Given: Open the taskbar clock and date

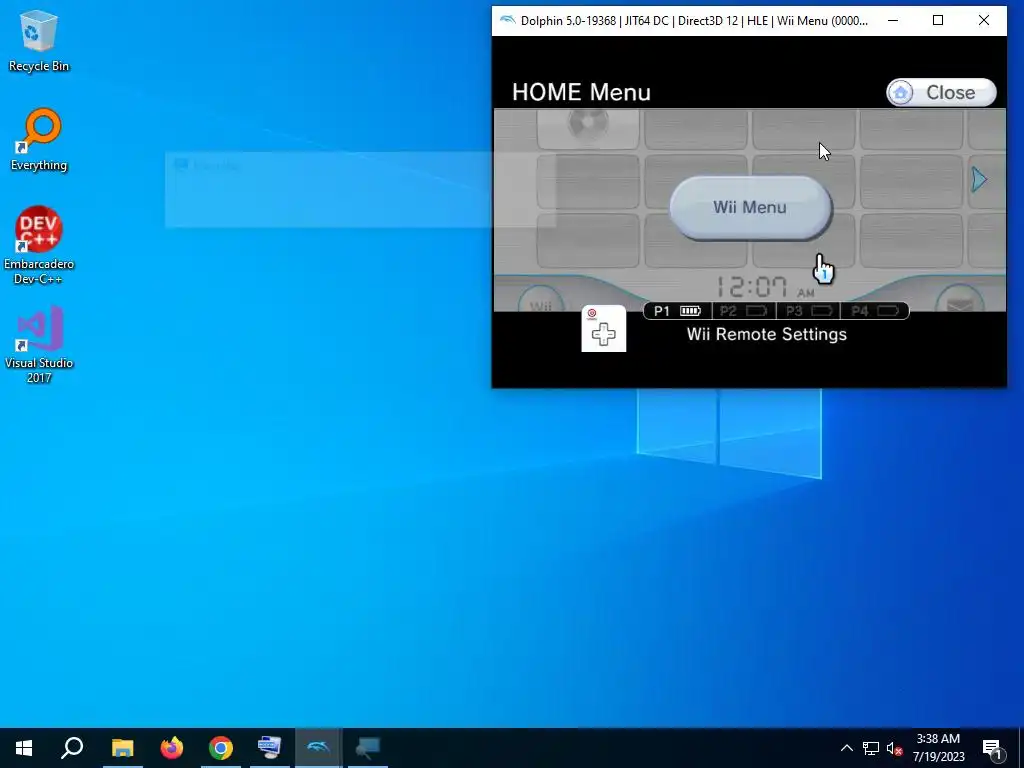Looking at the screenshot, I should click(x=938, y=748).
